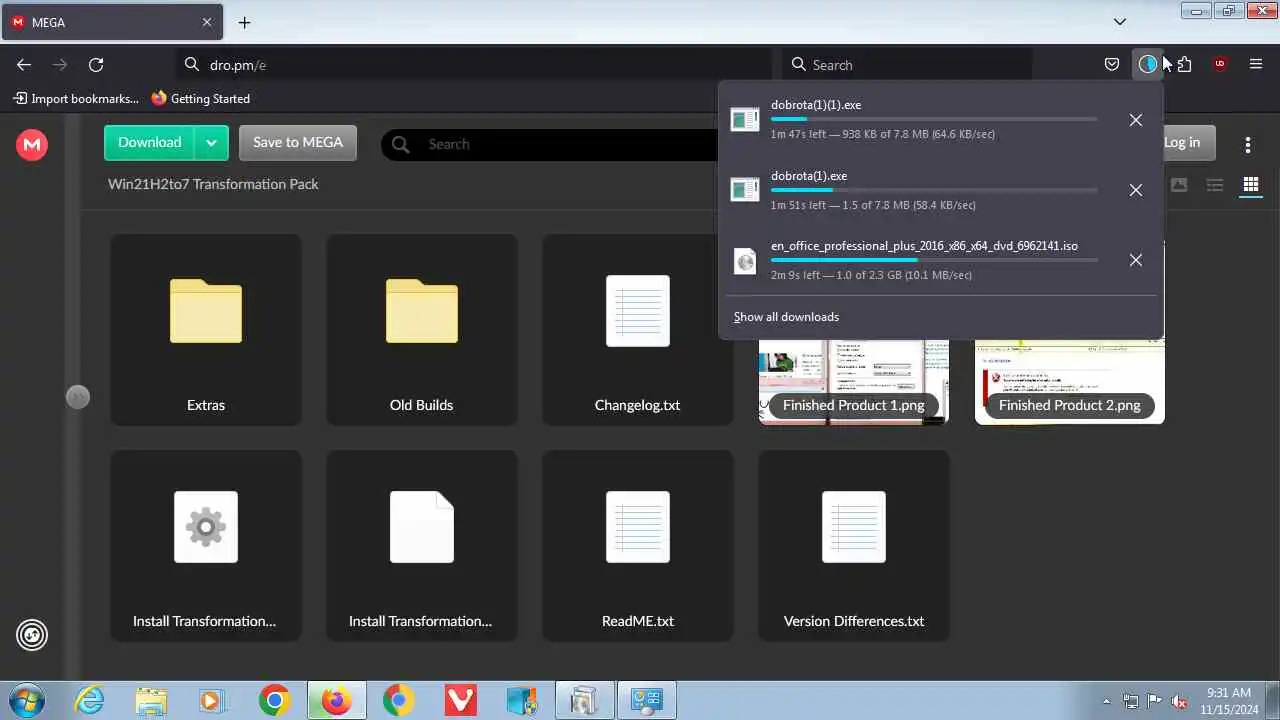Screen dimensions: 1280x720
Task: Open Vivaldi browser from taskbar
Action: point(460,700)
